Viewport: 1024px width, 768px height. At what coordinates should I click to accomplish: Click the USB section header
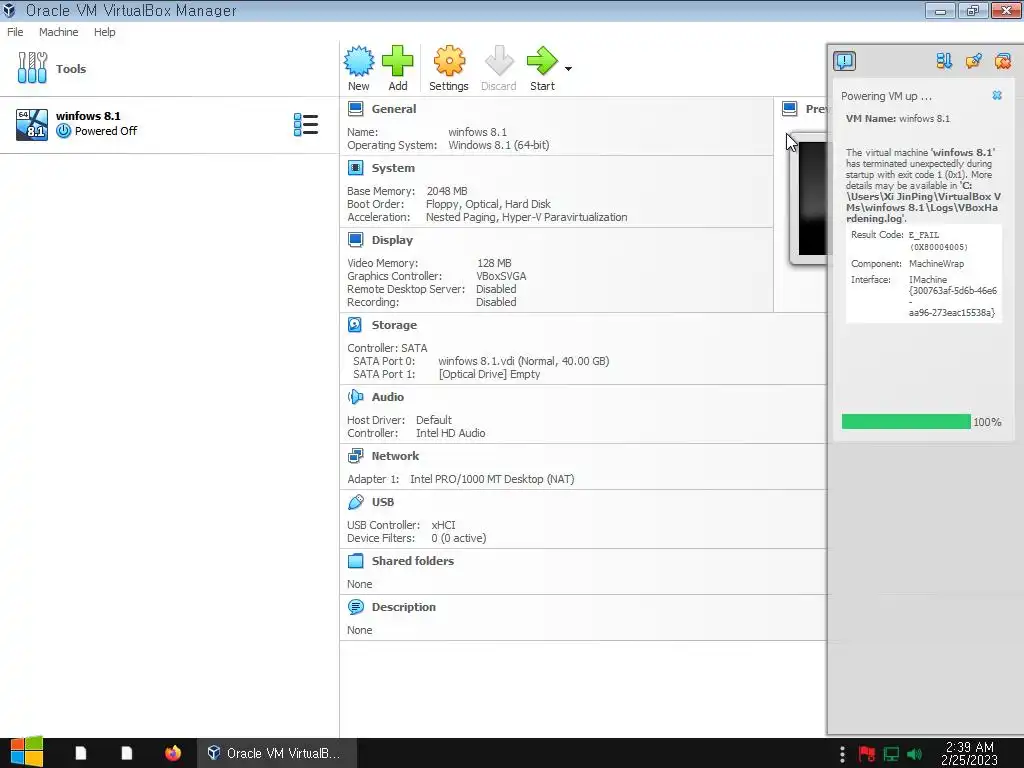point(383,502)
